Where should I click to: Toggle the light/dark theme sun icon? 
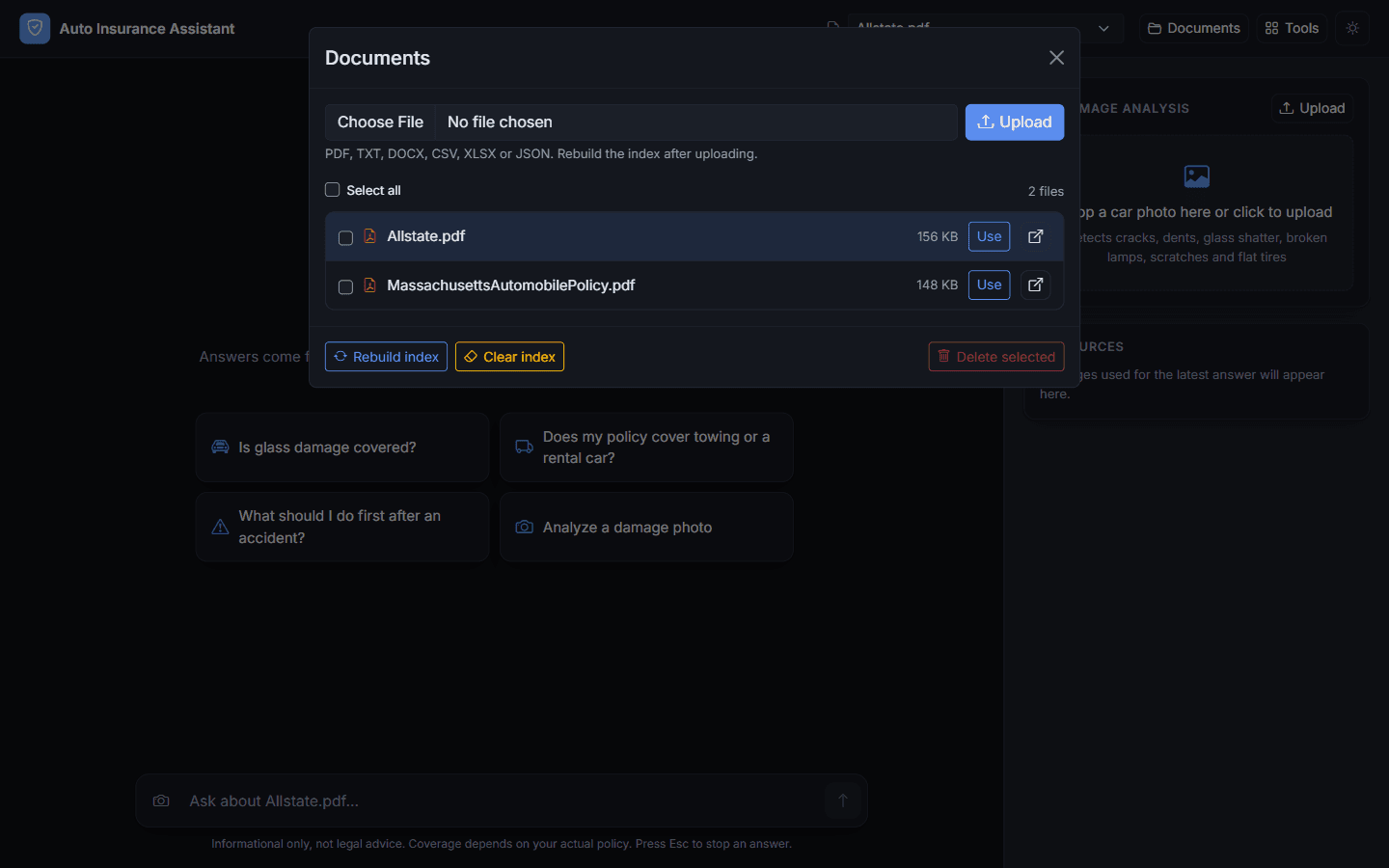point(1352,28)
